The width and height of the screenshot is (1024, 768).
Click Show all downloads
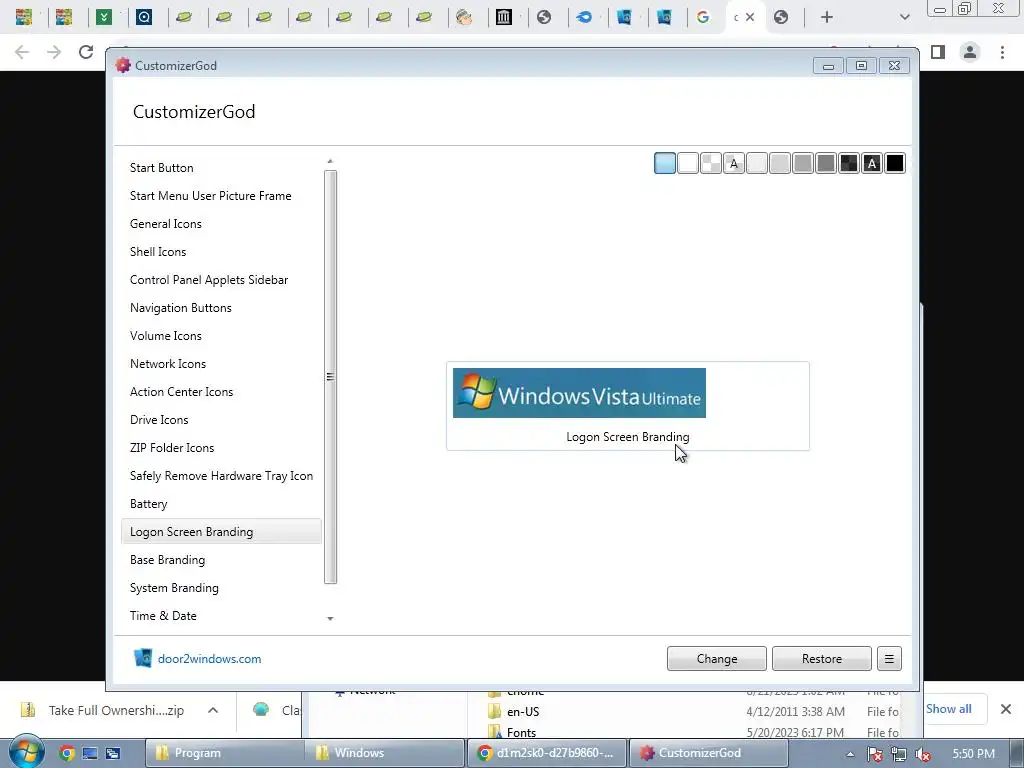click(948, 709)
